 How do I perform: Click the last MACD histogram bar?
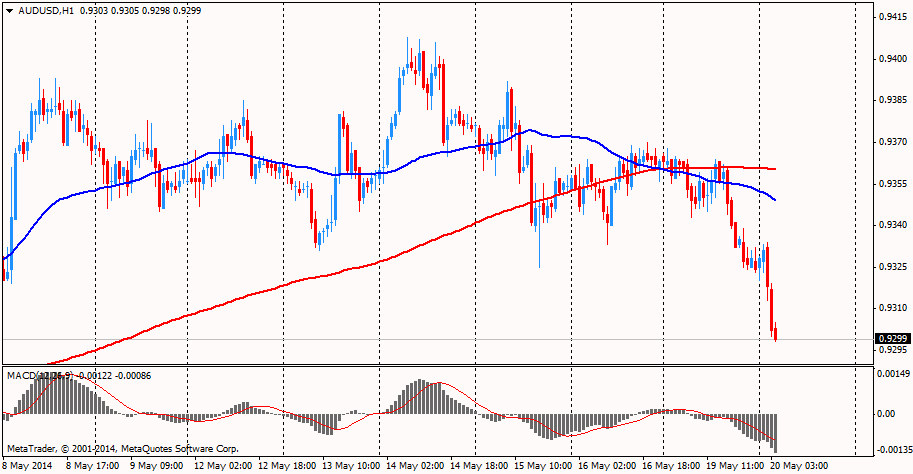(x=776, y=433)
